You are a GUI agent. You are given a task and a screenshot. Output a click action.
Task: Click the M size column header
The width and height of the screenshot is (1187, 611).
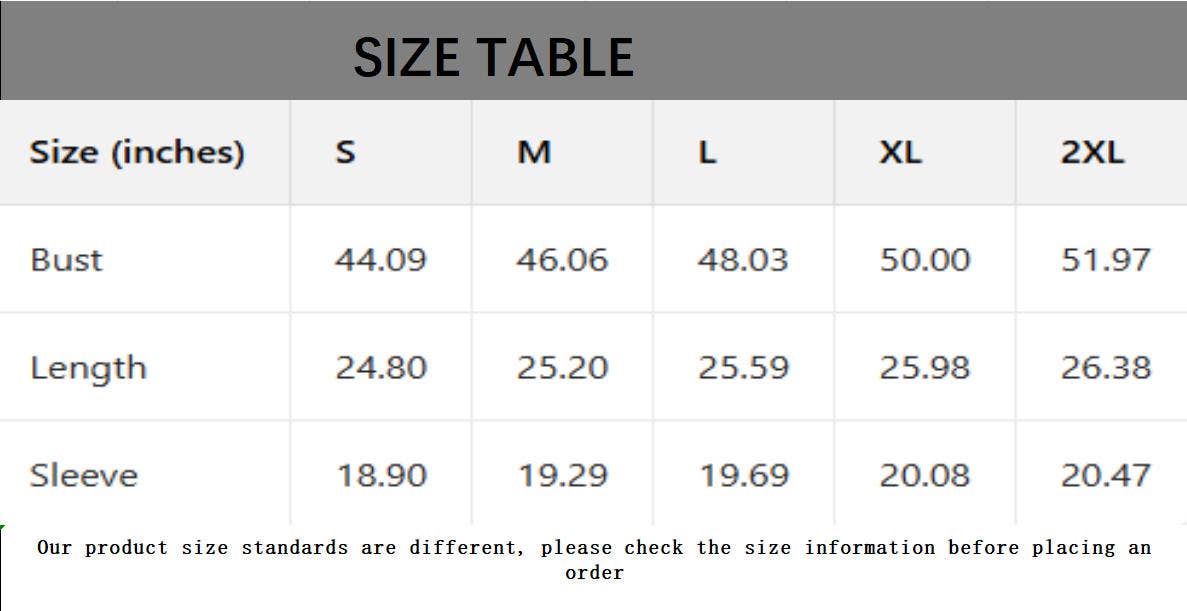click(533, 152)
